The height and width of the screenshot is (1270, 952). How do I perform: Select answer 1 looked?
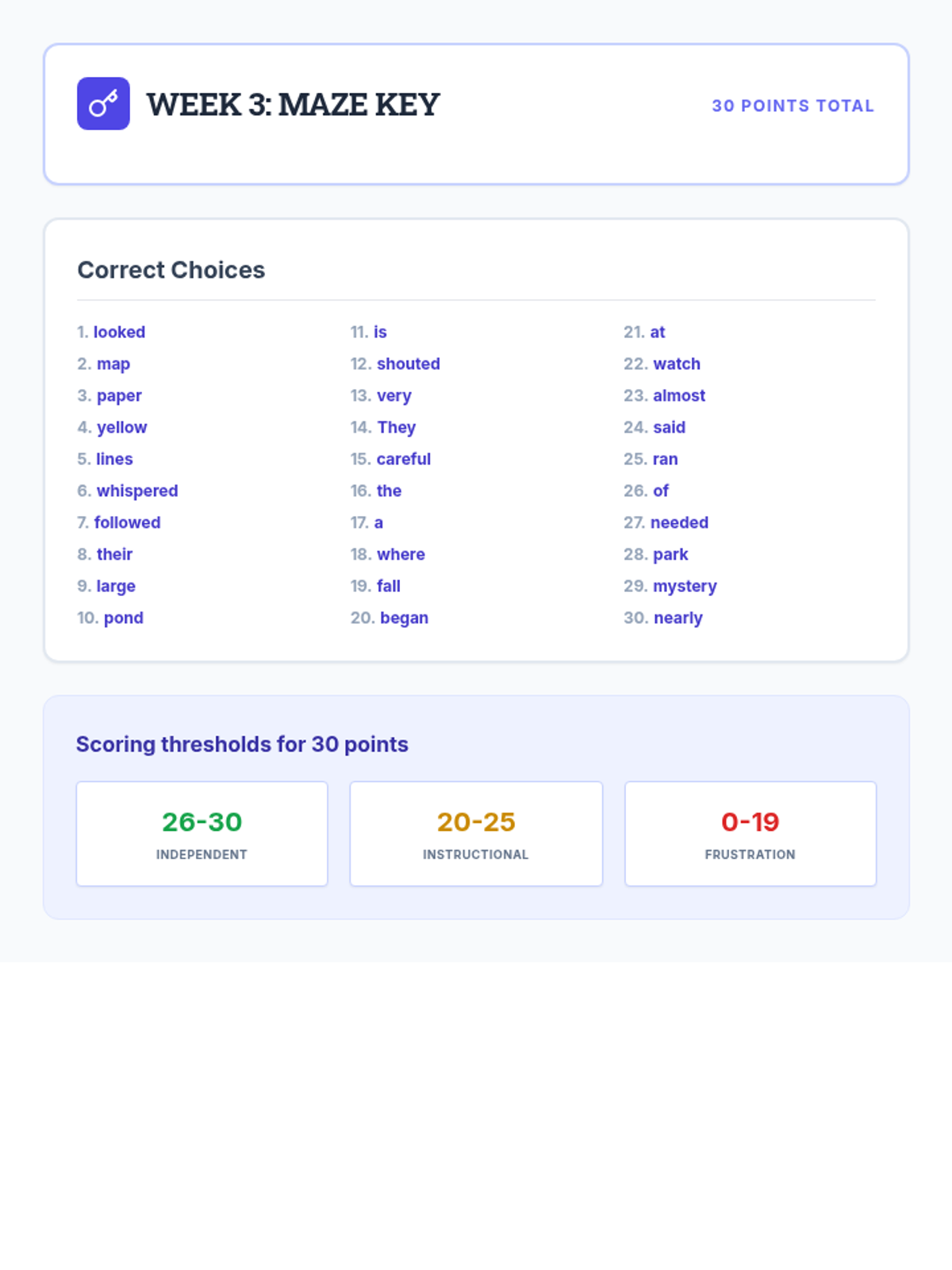point(112,332)
